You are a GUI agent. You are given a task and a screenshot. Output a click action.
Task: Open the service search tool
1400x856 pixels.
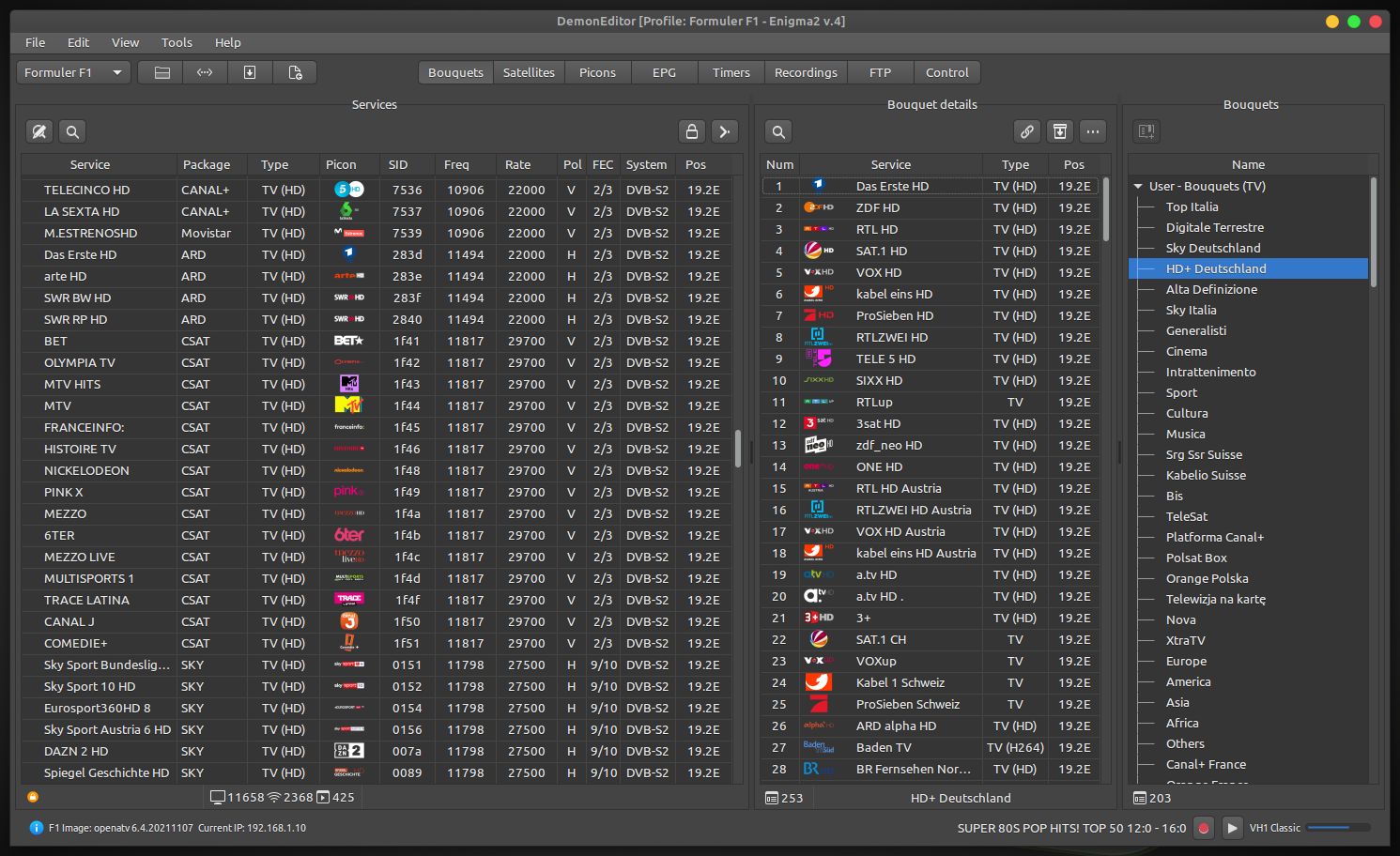coord(72,131)
